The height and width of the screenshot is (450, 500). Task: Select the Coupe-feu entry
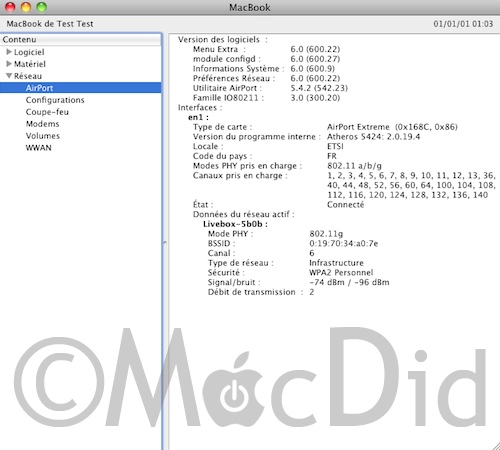pyautogui.click(x=47, y=112)
